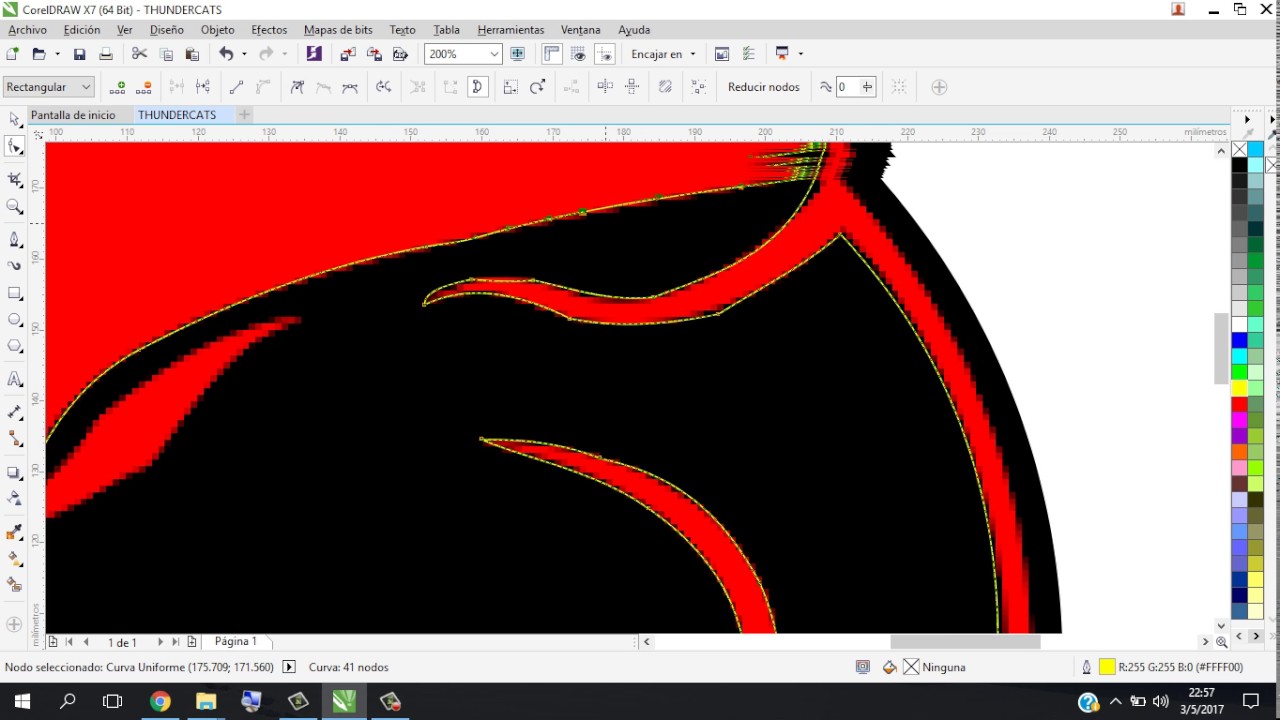Select the Connector tool
The width and height of the screenshot is (1280, 720).
point(14,439)
